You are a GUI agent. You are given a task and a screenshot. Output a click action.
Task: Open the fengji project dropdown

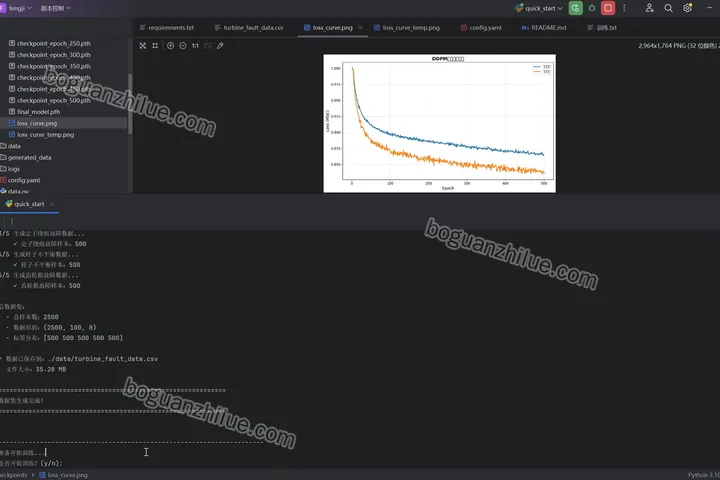tap(20, 8)
